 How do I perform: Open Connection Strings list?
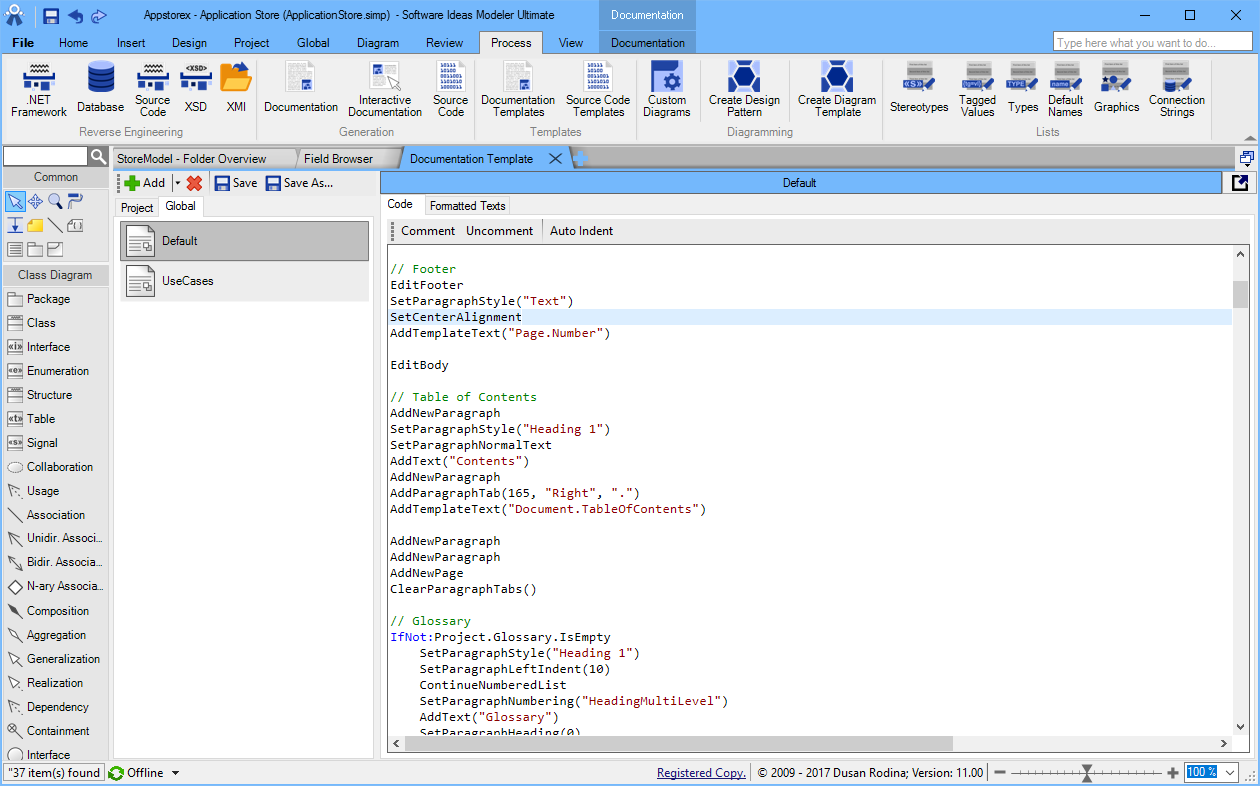1176,89
